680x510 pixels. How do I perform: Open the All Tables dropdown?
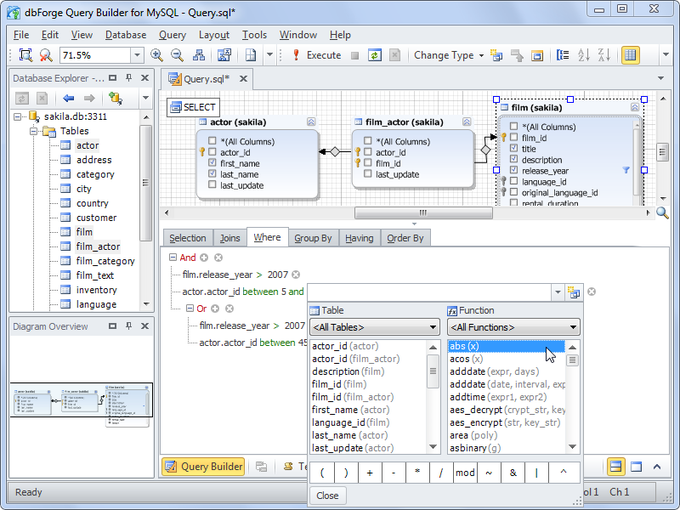(x=374, y=327)
